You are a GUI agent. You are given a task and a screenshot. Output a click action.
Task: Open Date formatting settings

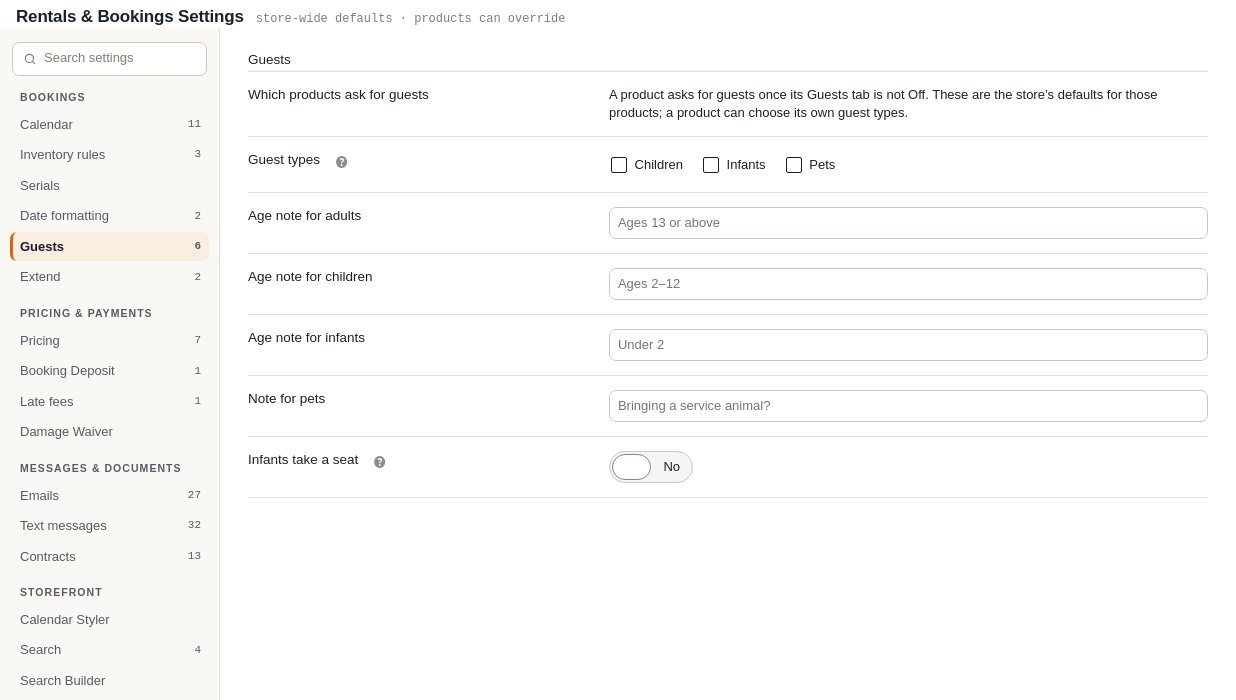click(110, 216)
